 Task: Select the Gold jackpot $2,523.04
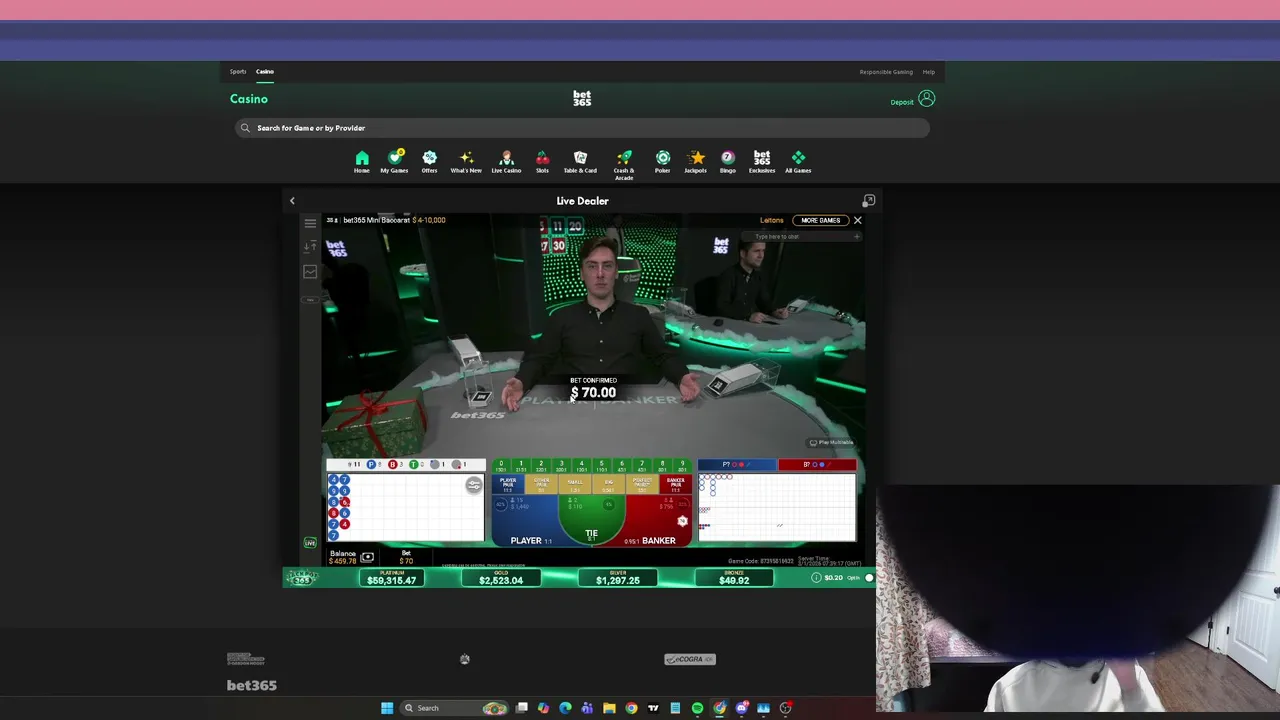tap(501, 579)
